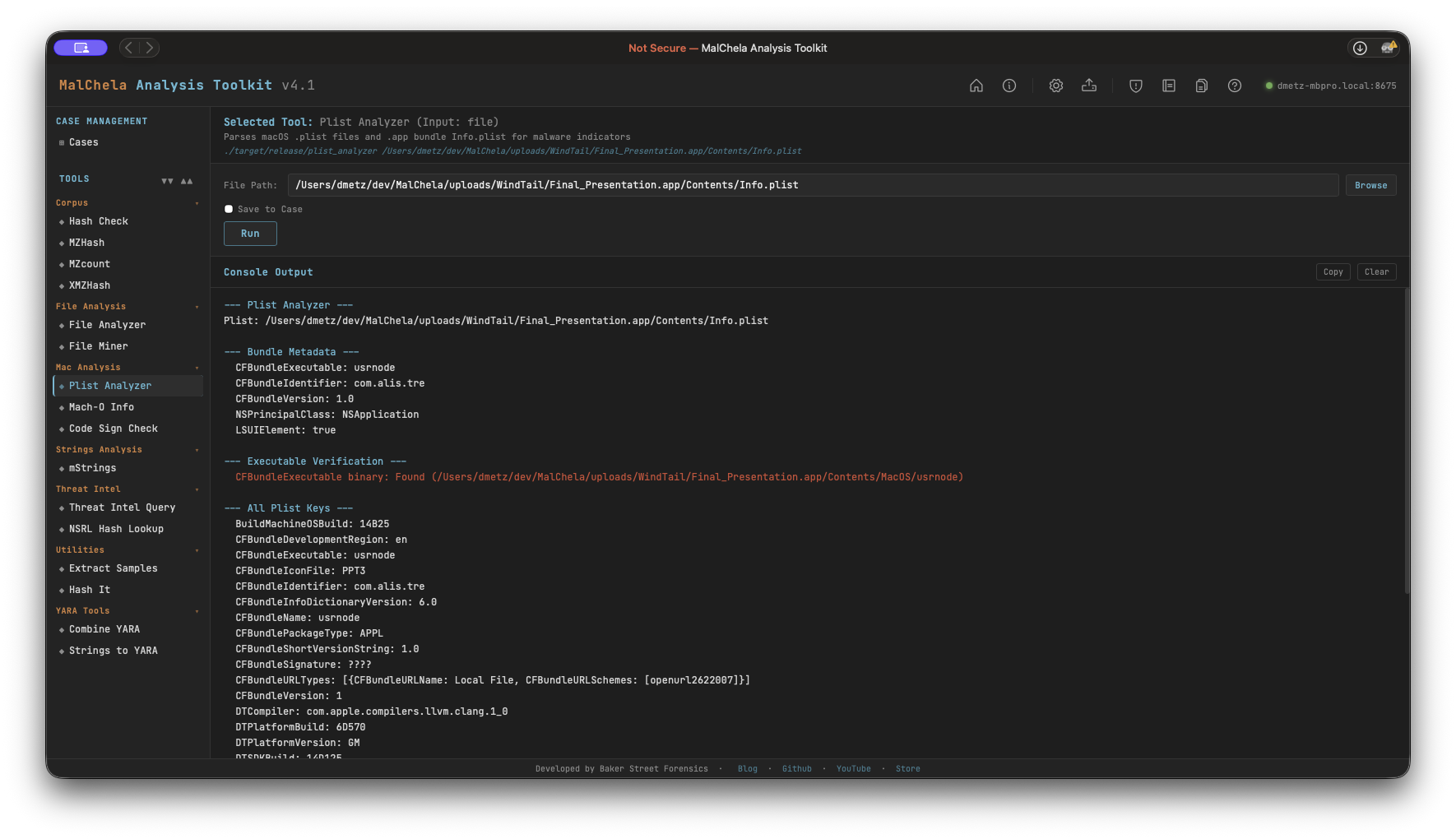1456x839 pixels.
Task: Go forward with the browser forward arrow
Action: [x=149, y=48]
